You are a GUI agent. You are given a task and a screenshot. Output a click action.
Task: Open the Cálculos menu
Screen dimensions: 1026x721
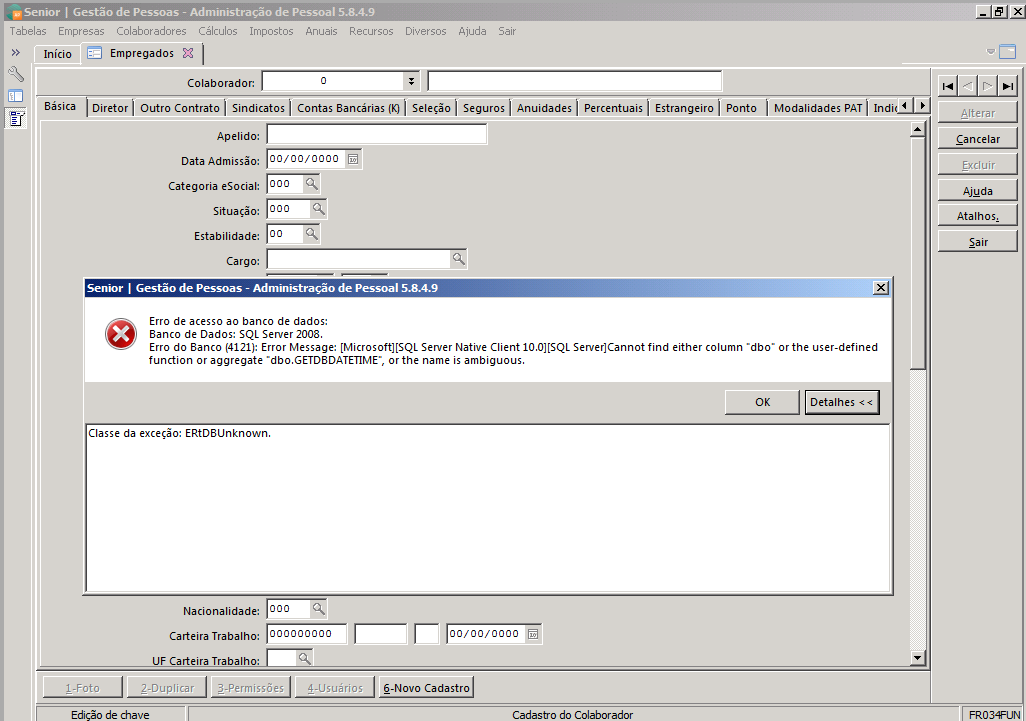click(218, 31)
